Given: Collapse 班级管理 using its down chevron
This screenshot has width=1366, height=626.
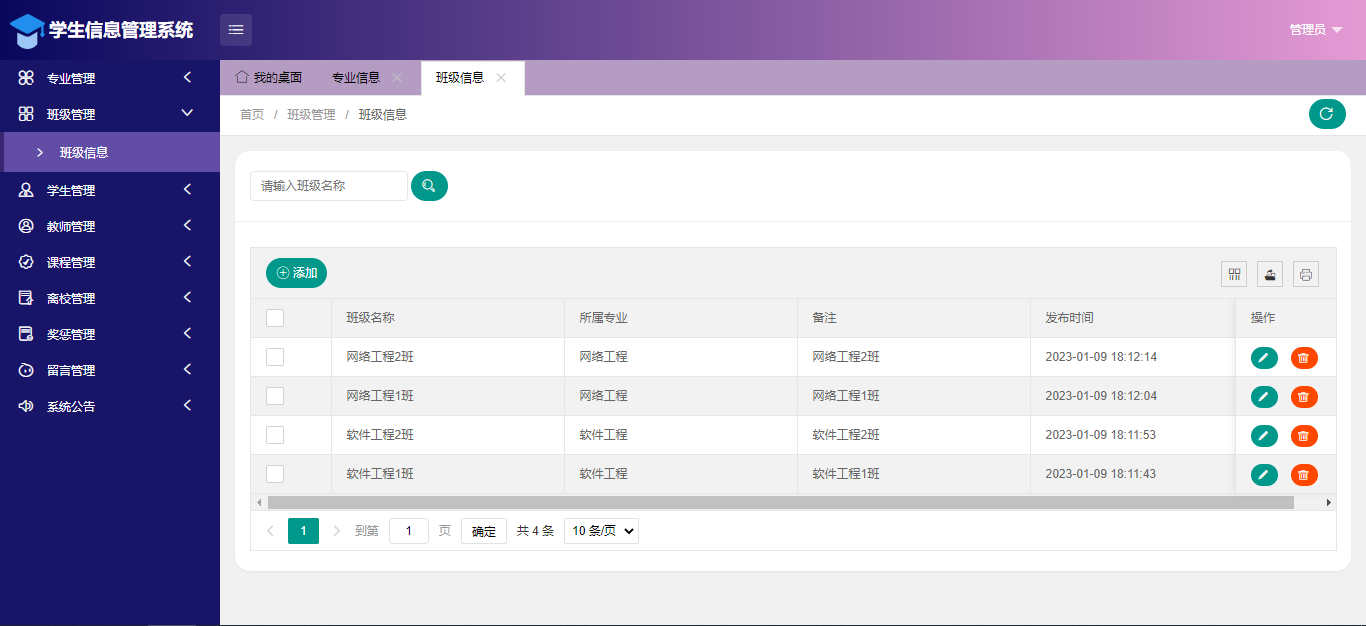Looking at the screenshot, I should [187, 113].
